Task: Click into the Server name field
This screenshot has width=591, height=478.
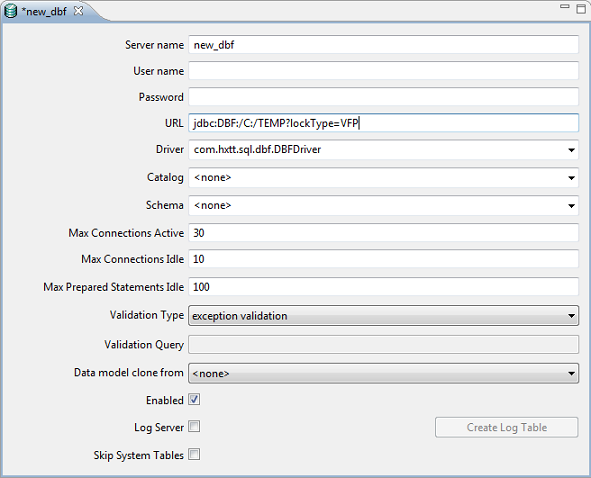Action: pyautogui.click(x=383, y=45)
